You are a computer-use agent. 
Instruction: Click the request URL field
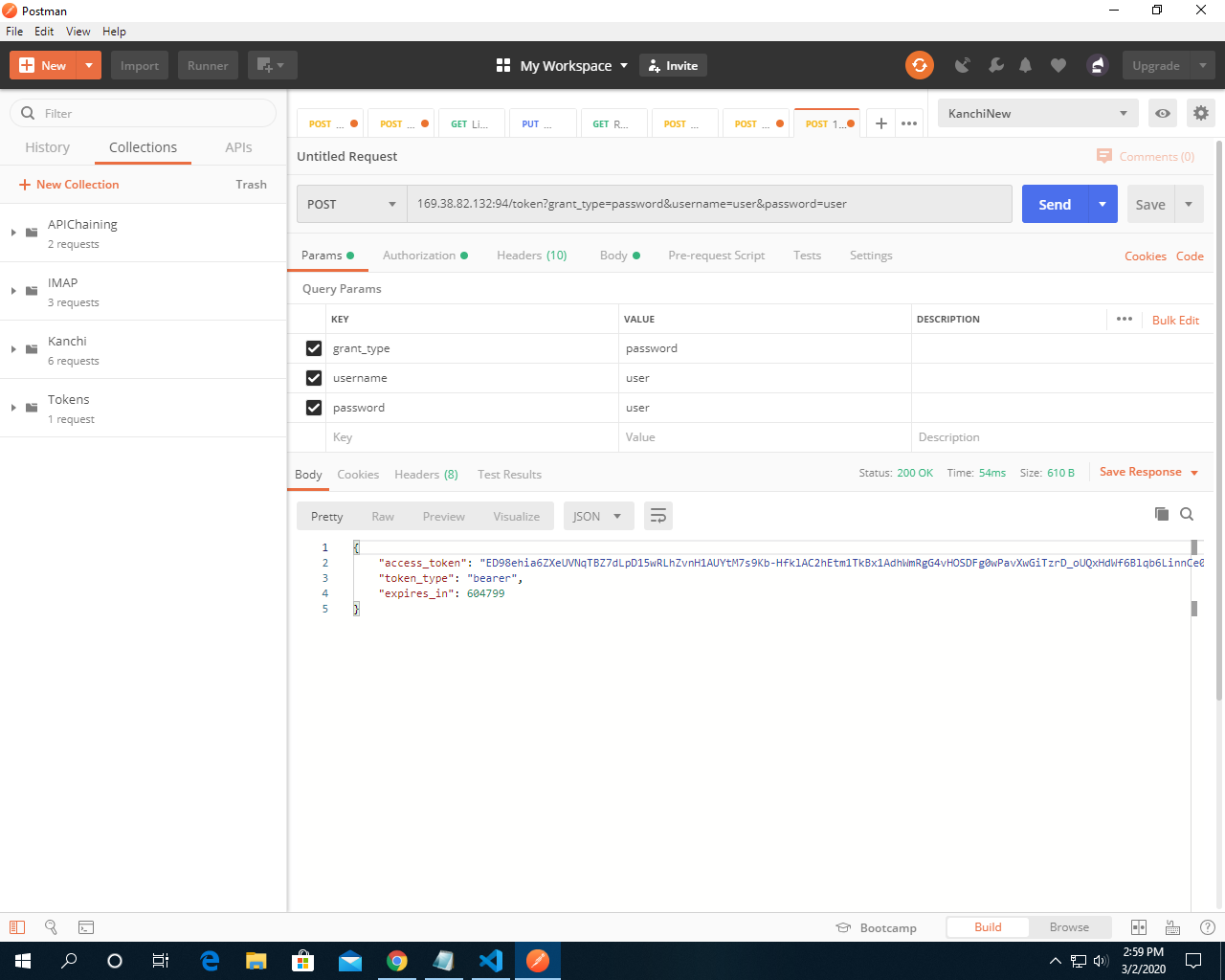709,204
